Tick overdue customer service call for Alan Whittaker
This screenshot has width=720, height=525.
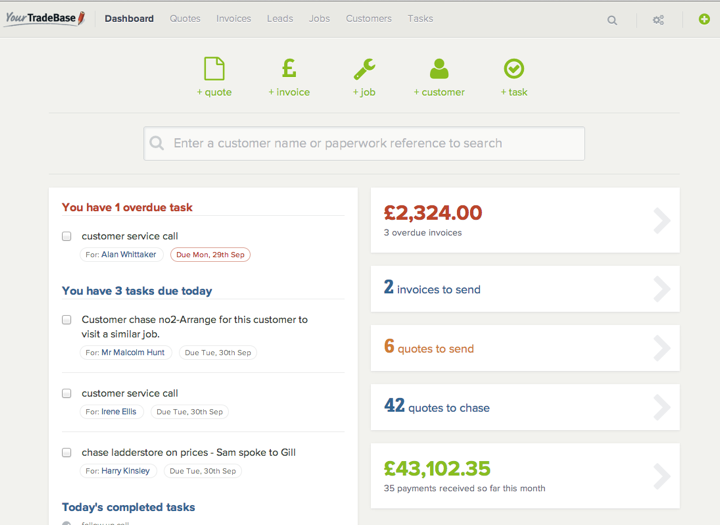(67, 236)
